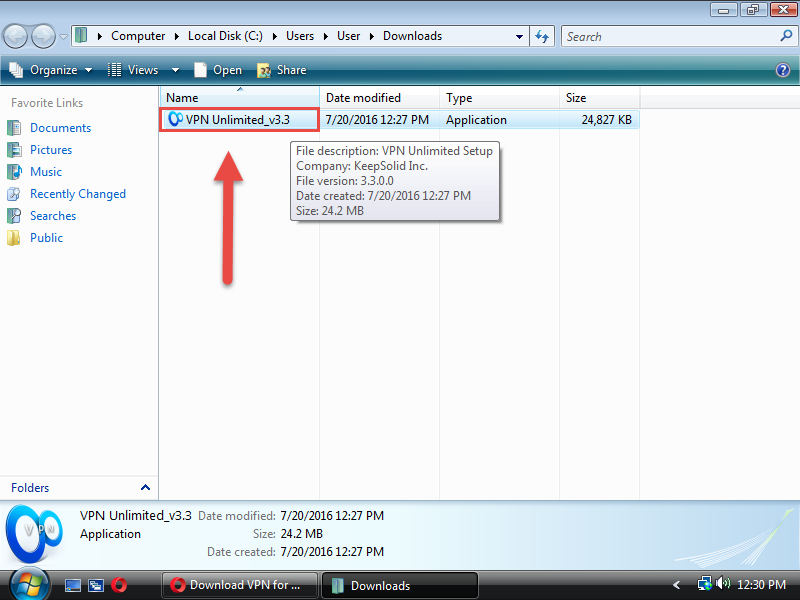Open Help with the question mark icon
800x600 pixels.
click(x=783, y=70)
